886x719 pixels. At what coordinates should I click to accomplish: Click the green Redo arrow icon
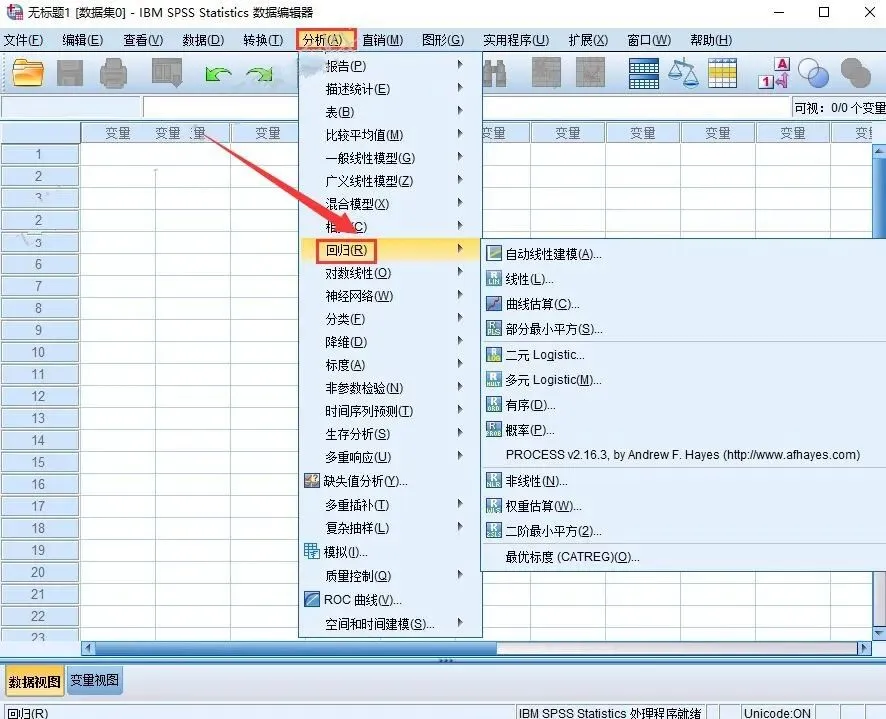(259, 74)
